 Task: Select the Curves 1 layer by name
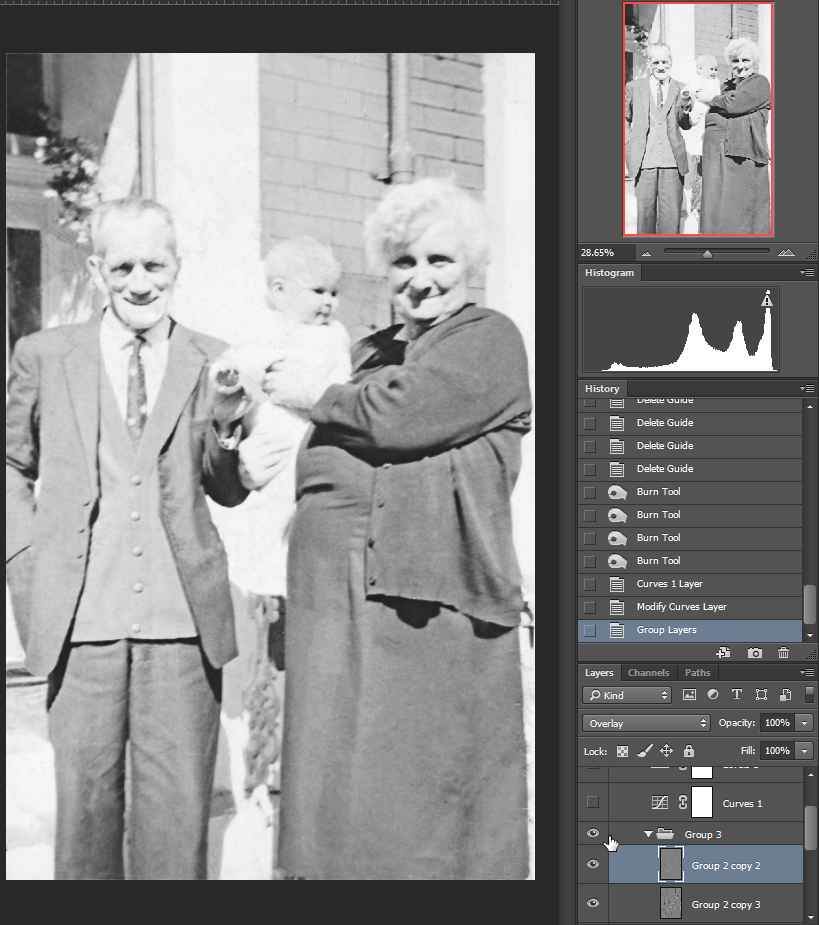(742, 803)
